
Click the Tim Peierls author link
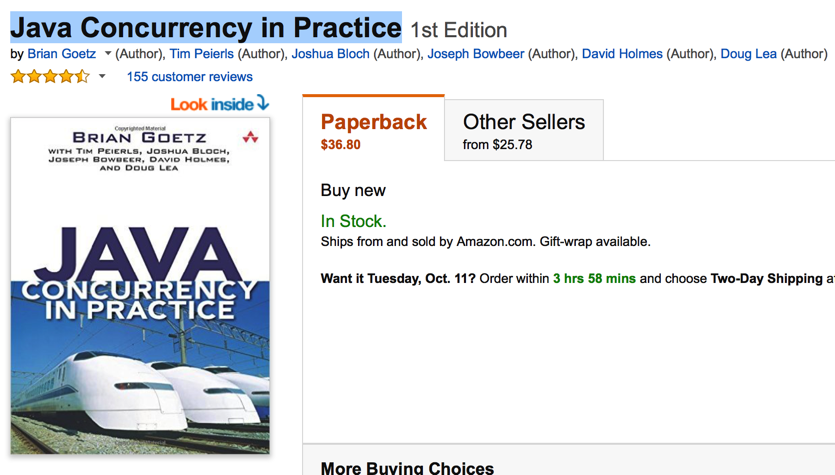[x=201, y=54]
